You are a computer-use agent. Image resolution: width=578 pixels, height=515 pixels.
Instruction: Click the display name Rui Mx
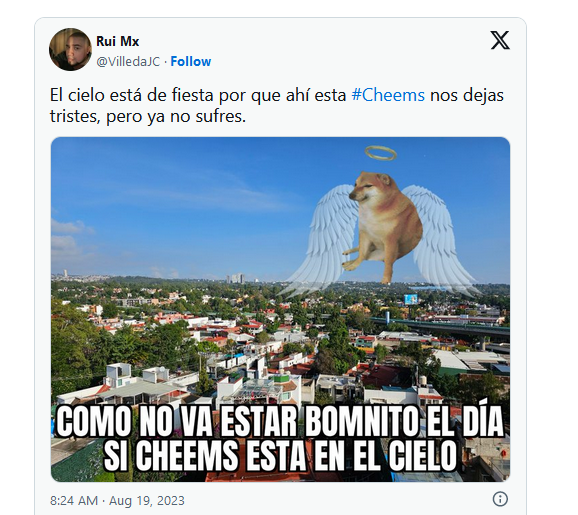pos(117,41)
